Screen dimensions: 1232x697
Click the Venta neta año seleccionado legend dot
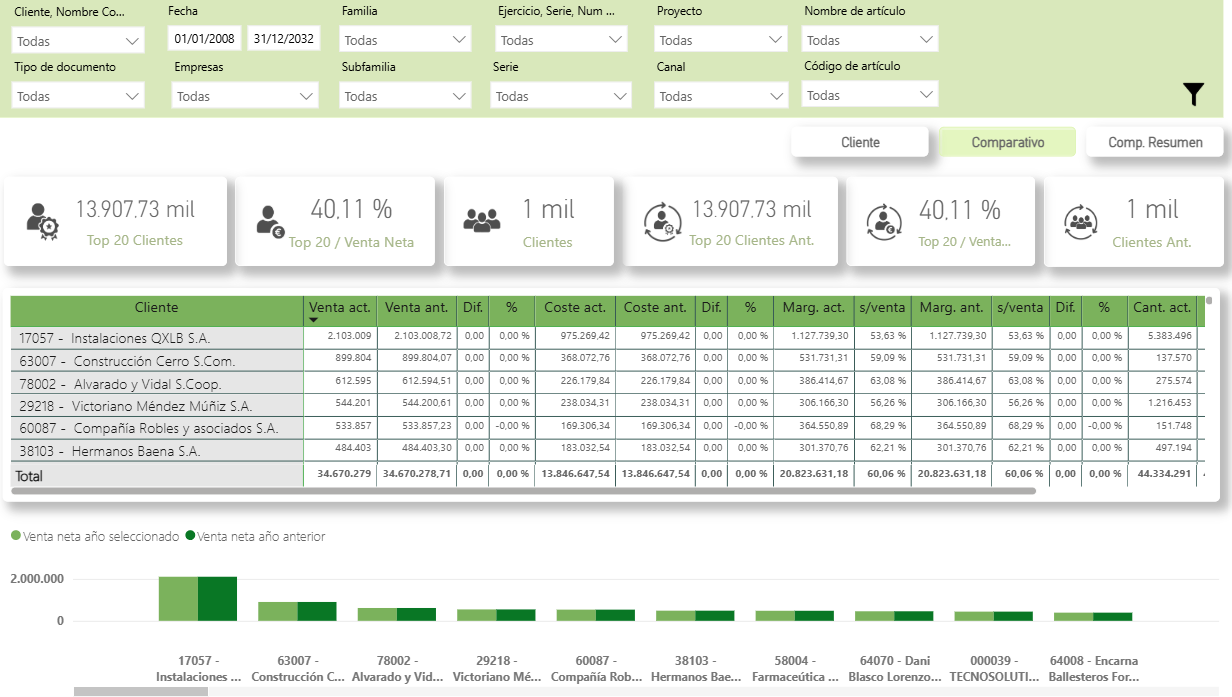15,536
